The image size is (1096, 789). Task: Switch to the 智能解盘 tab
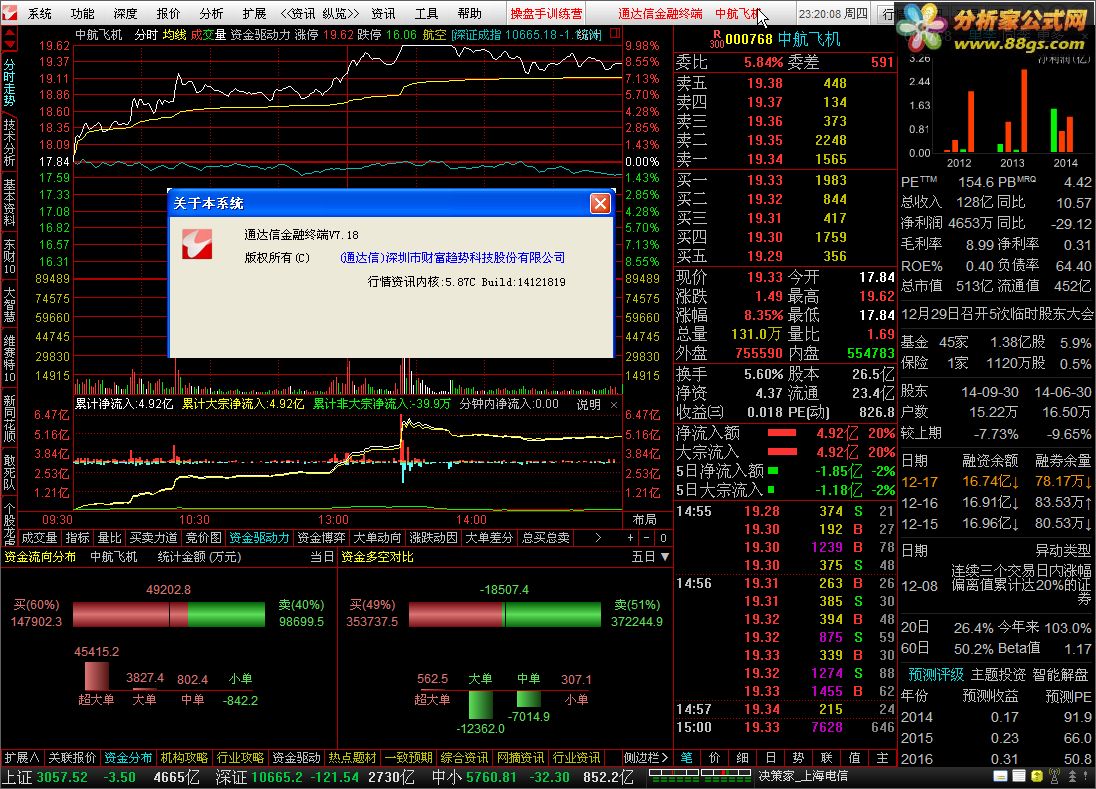pyautogui.click(x=1060, y=674)
